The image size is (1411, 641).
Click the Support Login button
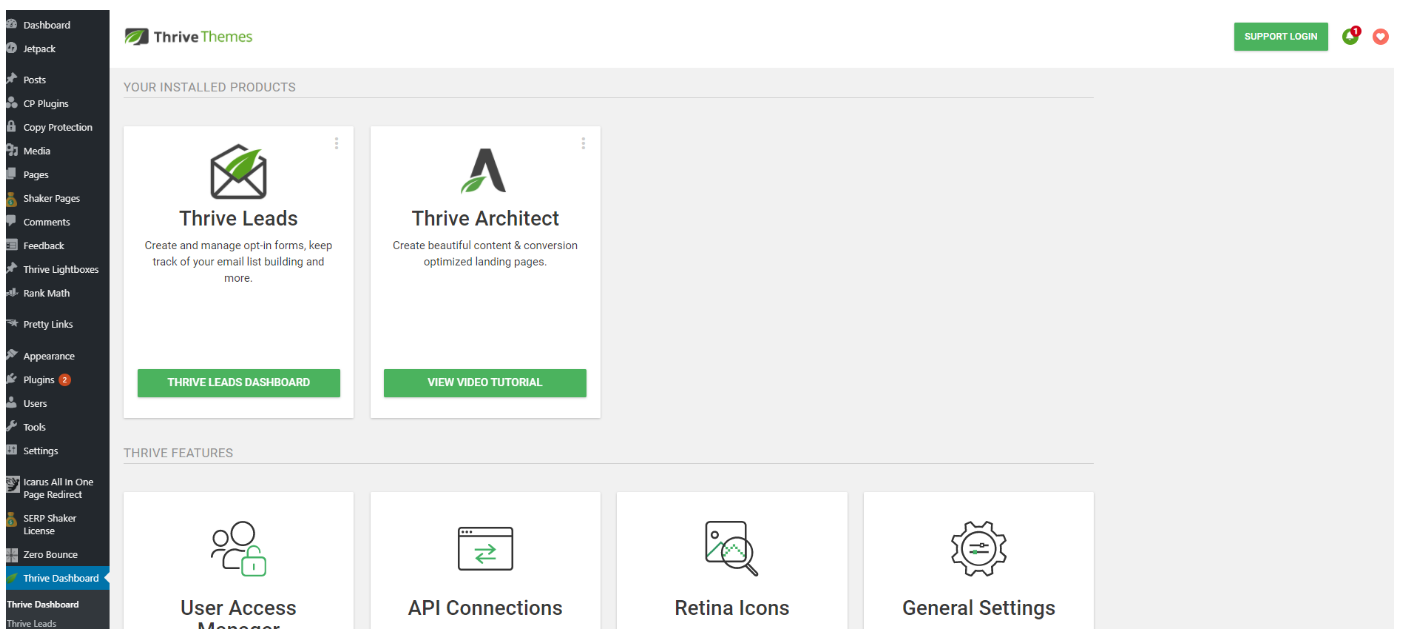(1280, 37)
